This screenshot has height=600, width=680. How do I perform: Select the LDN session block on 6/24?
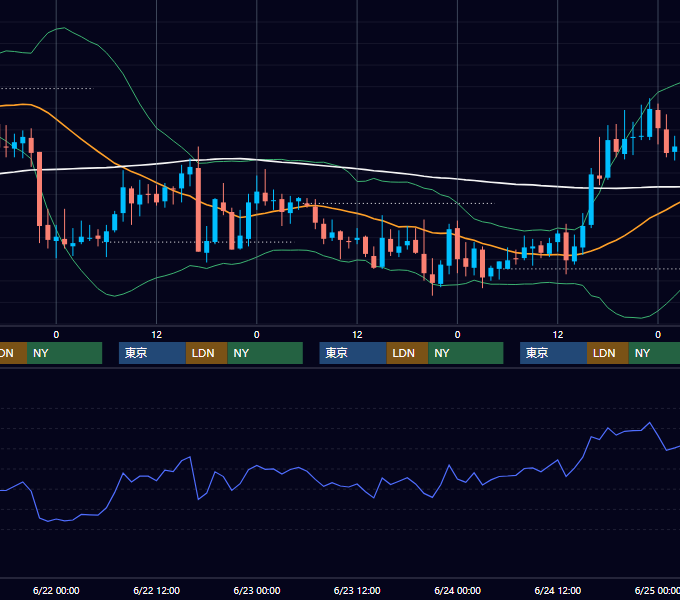pyautogui.click(x=608, y=353)
